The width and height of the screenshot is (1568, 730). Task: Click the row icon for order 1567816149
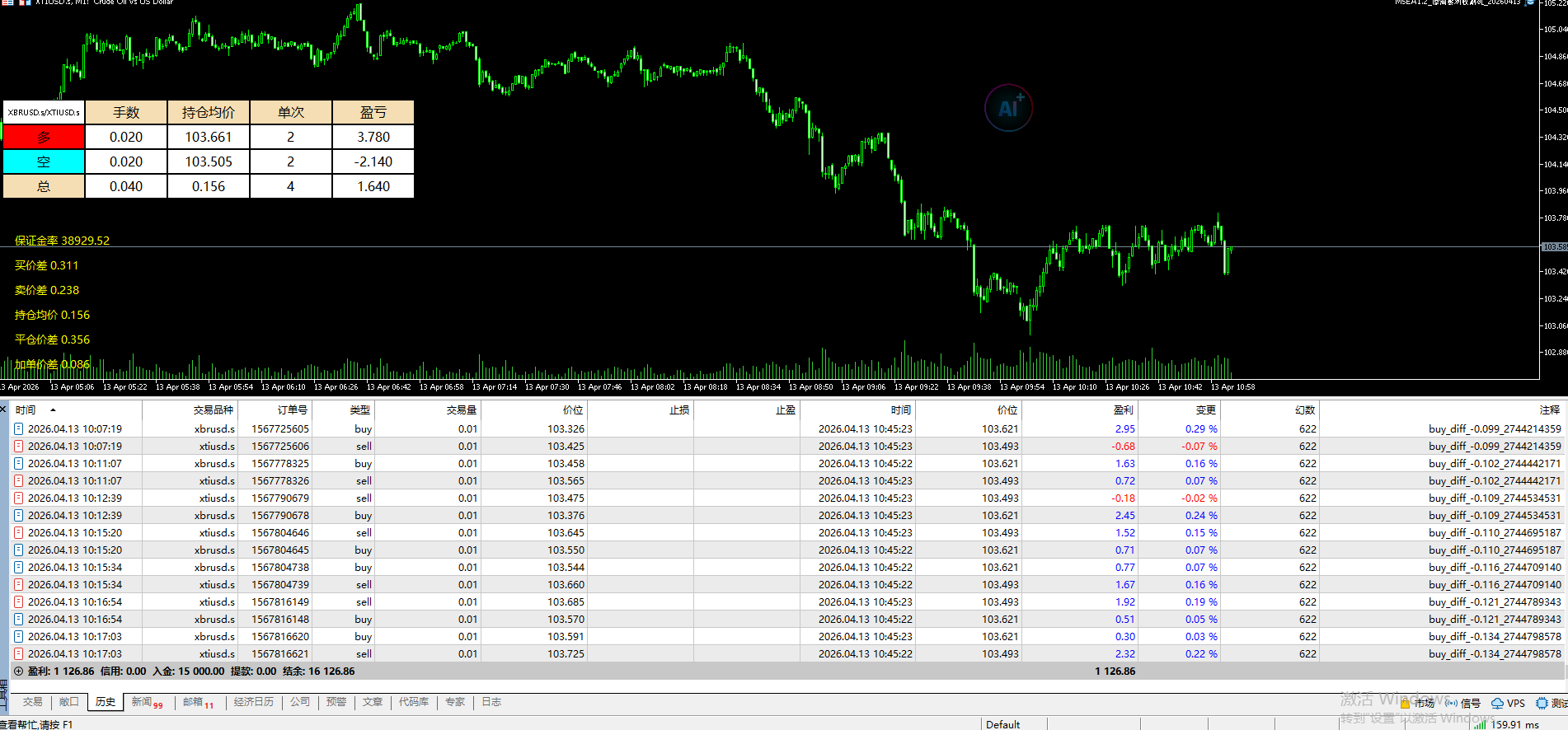pos(18,601)
